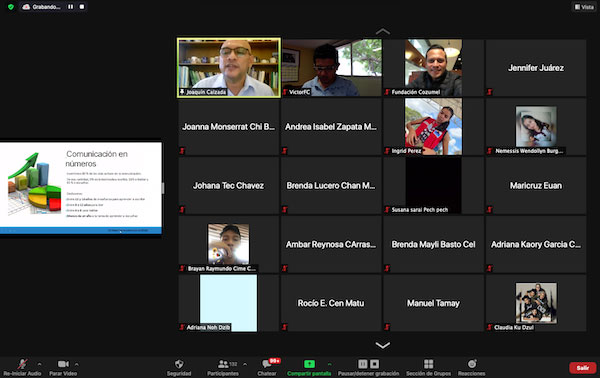
Task: Click the red Salir button
Action: [x=582, y=368]
